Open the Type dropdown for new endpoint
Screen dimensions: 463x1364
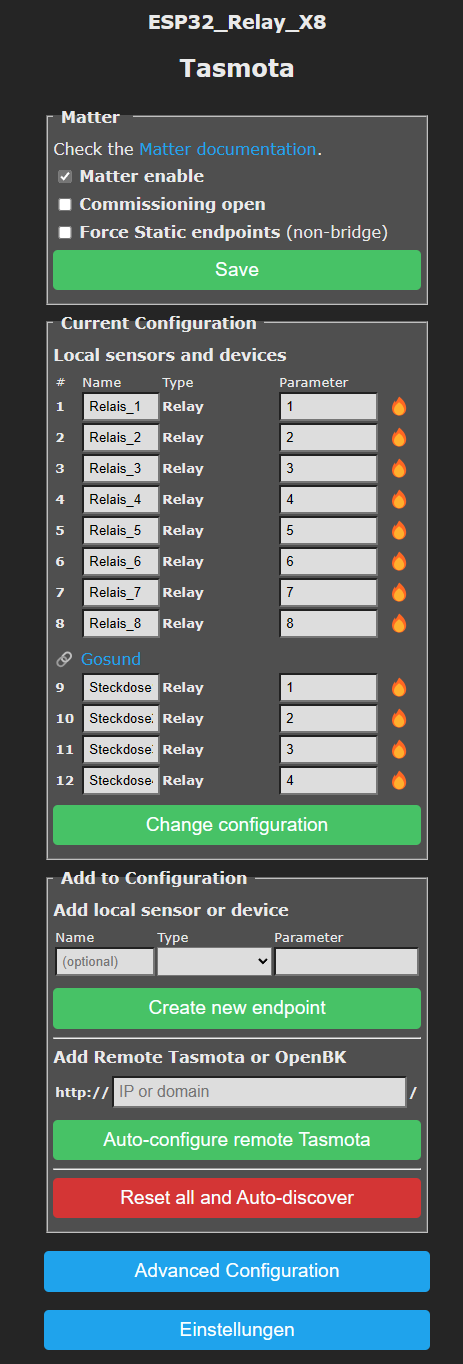click(x=214, y=961)
